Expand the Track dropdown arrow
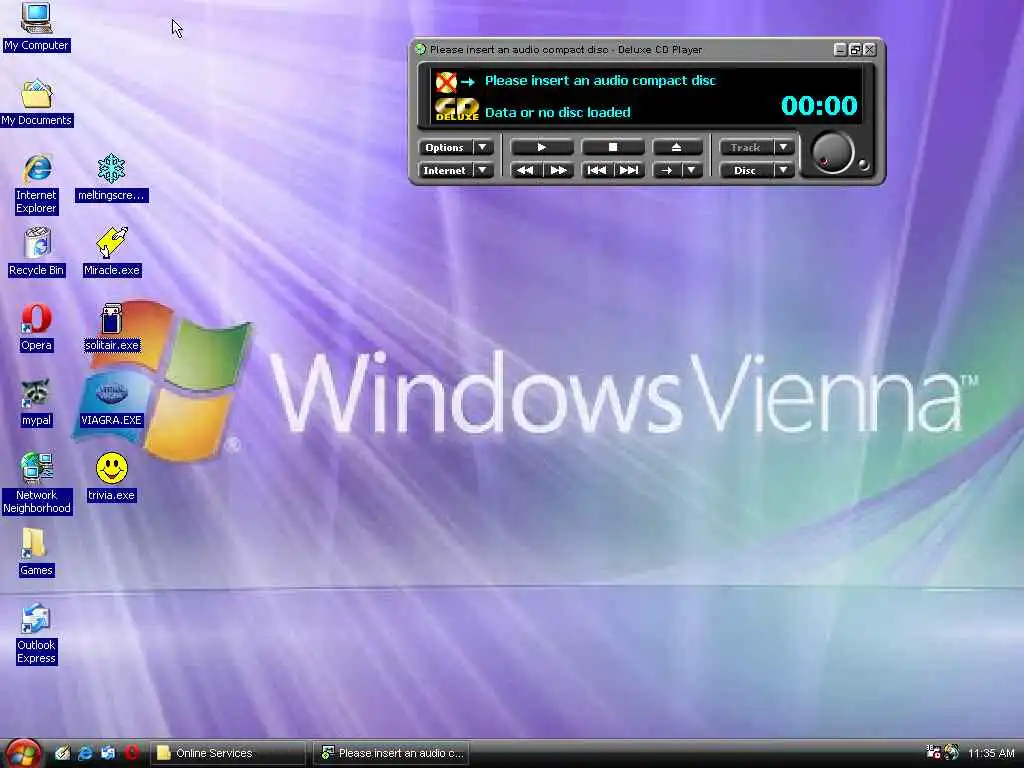1024x768 pixels. (x=784, y=147)
